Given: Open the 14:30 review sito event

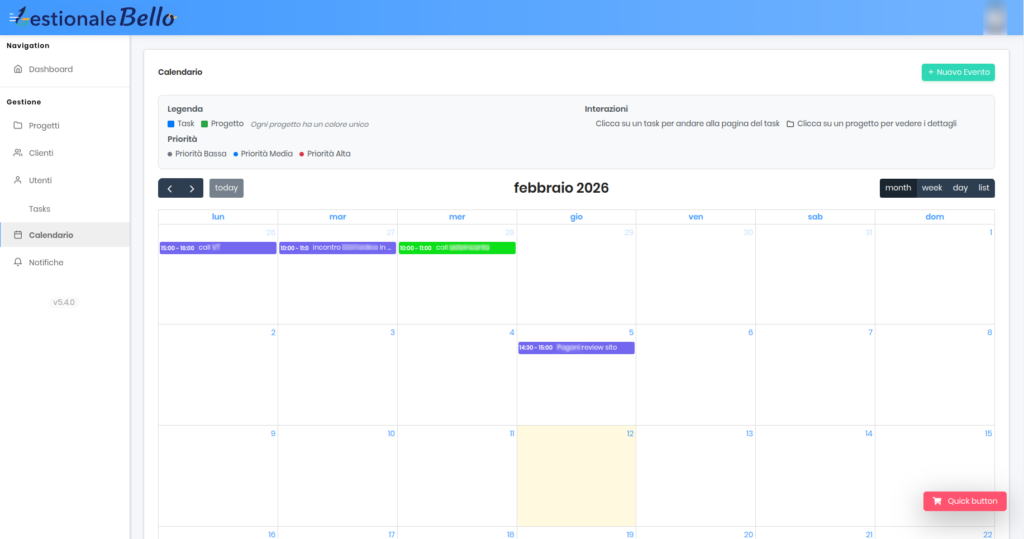Looking at the screenshot, I should (576, 348).
